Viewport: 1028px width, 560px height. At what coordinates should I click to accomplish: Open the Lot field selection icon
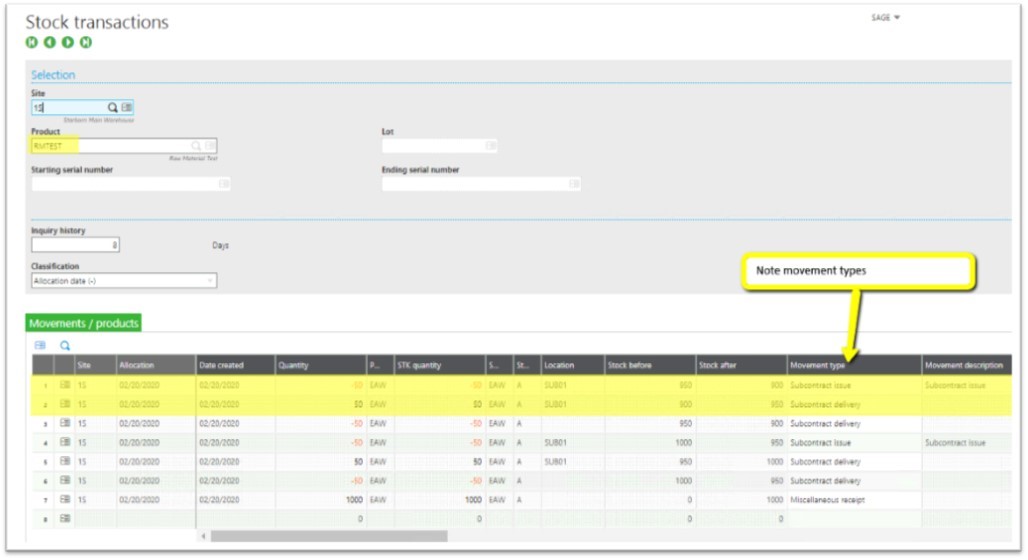tap(491, 146)
